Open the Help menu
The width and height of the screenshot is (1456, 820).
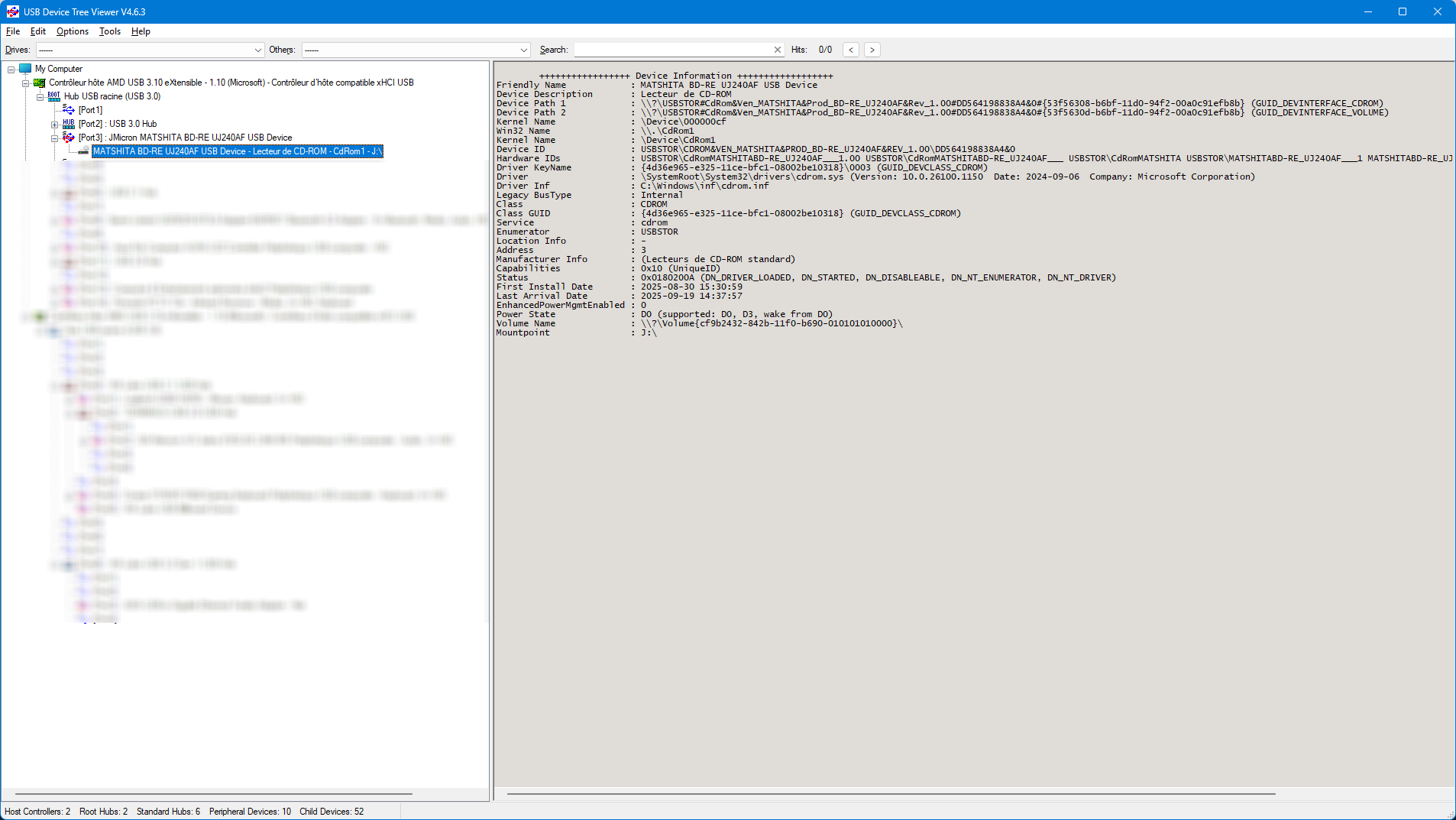click(x=141, y=31)
